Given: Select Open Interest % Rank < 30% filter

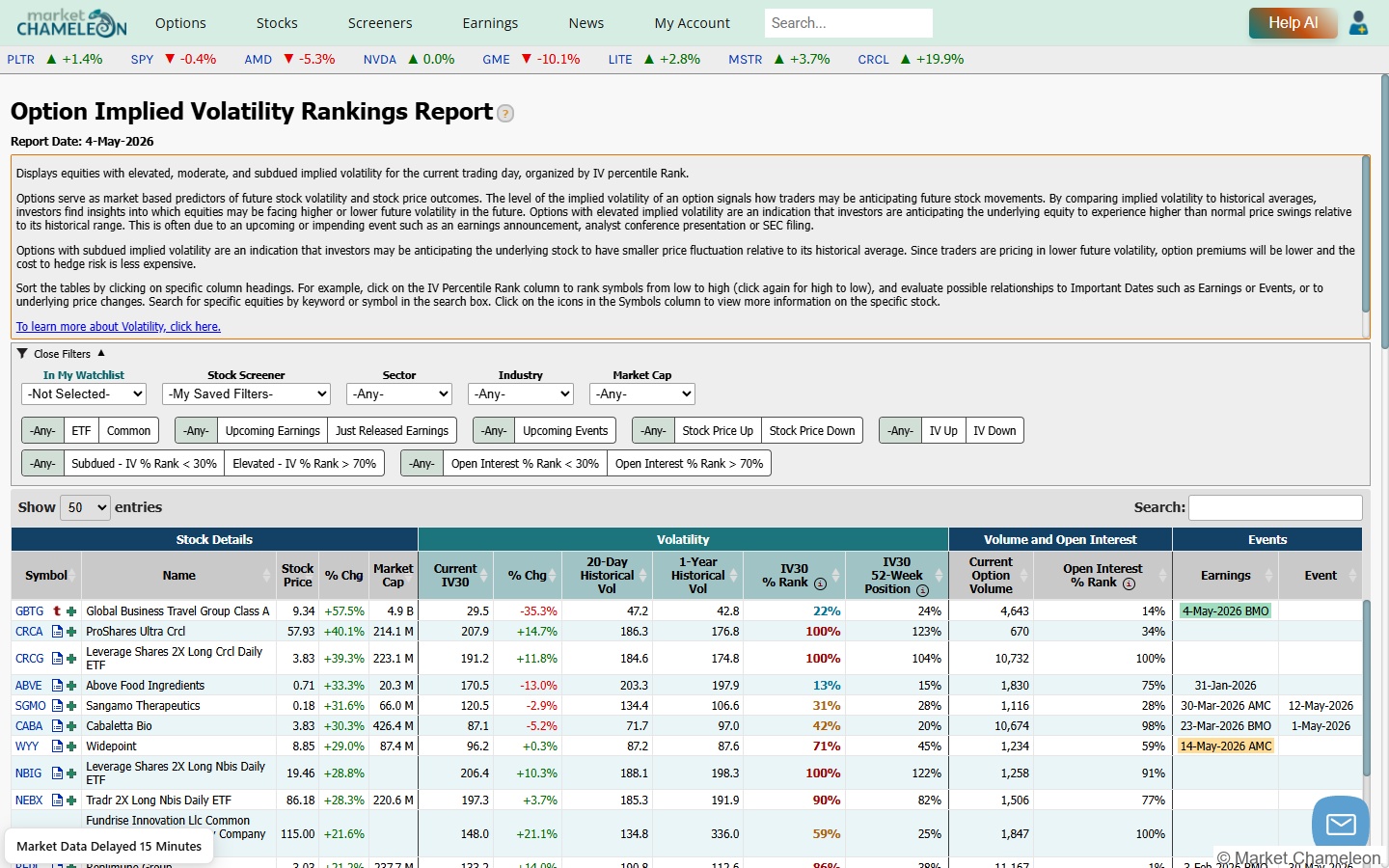Looking at the screenshot, I should (x=525, y=464).
